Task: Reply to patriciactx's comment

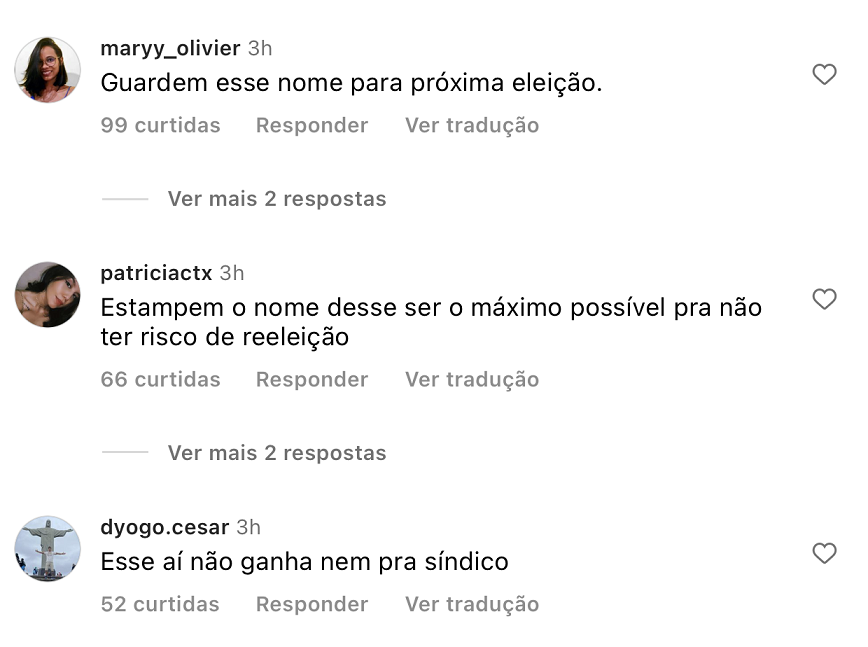Action: pos(312,379)
